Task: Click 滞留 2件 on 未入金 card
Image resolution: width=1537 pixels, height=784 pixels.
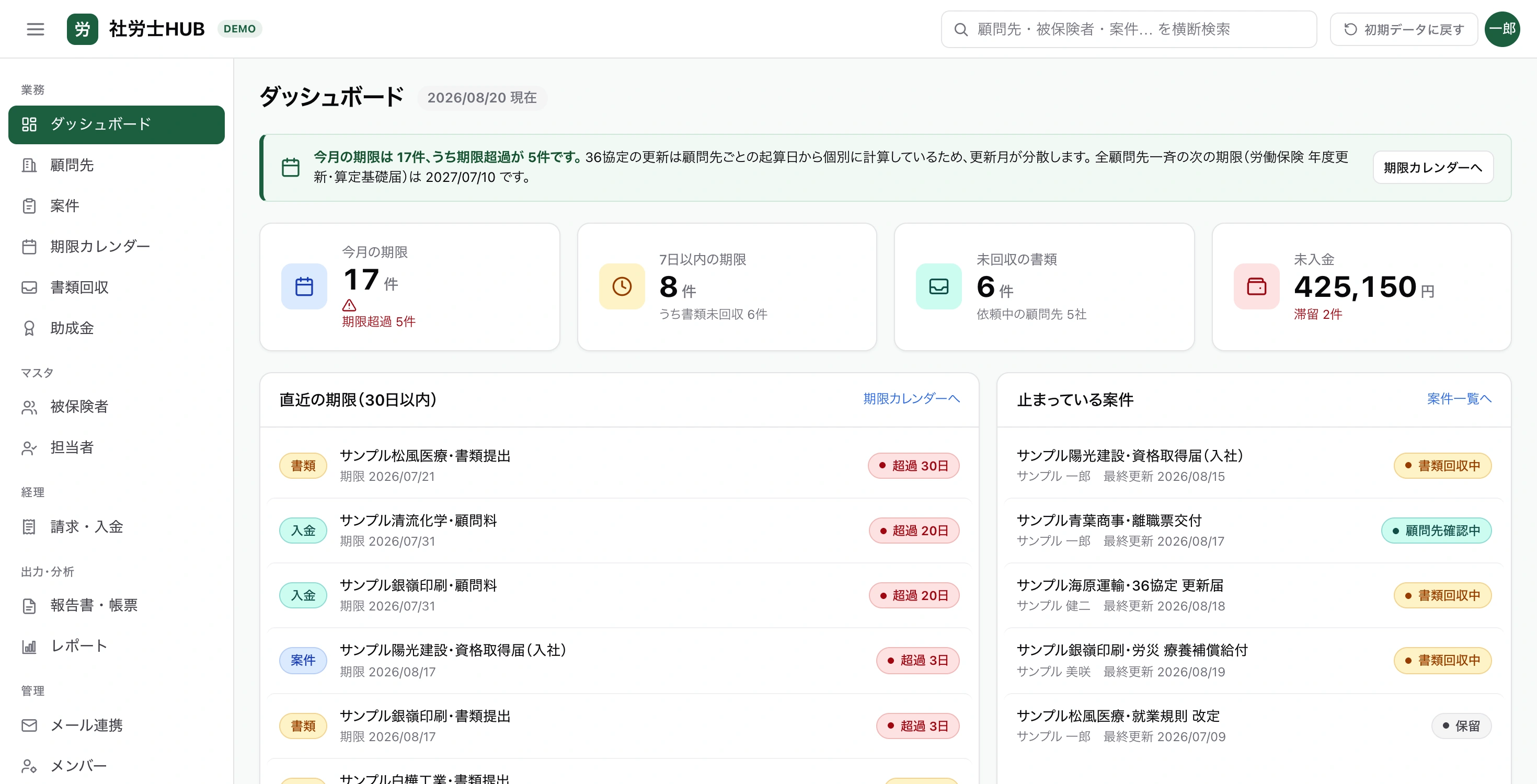Action: point(1317,314)
